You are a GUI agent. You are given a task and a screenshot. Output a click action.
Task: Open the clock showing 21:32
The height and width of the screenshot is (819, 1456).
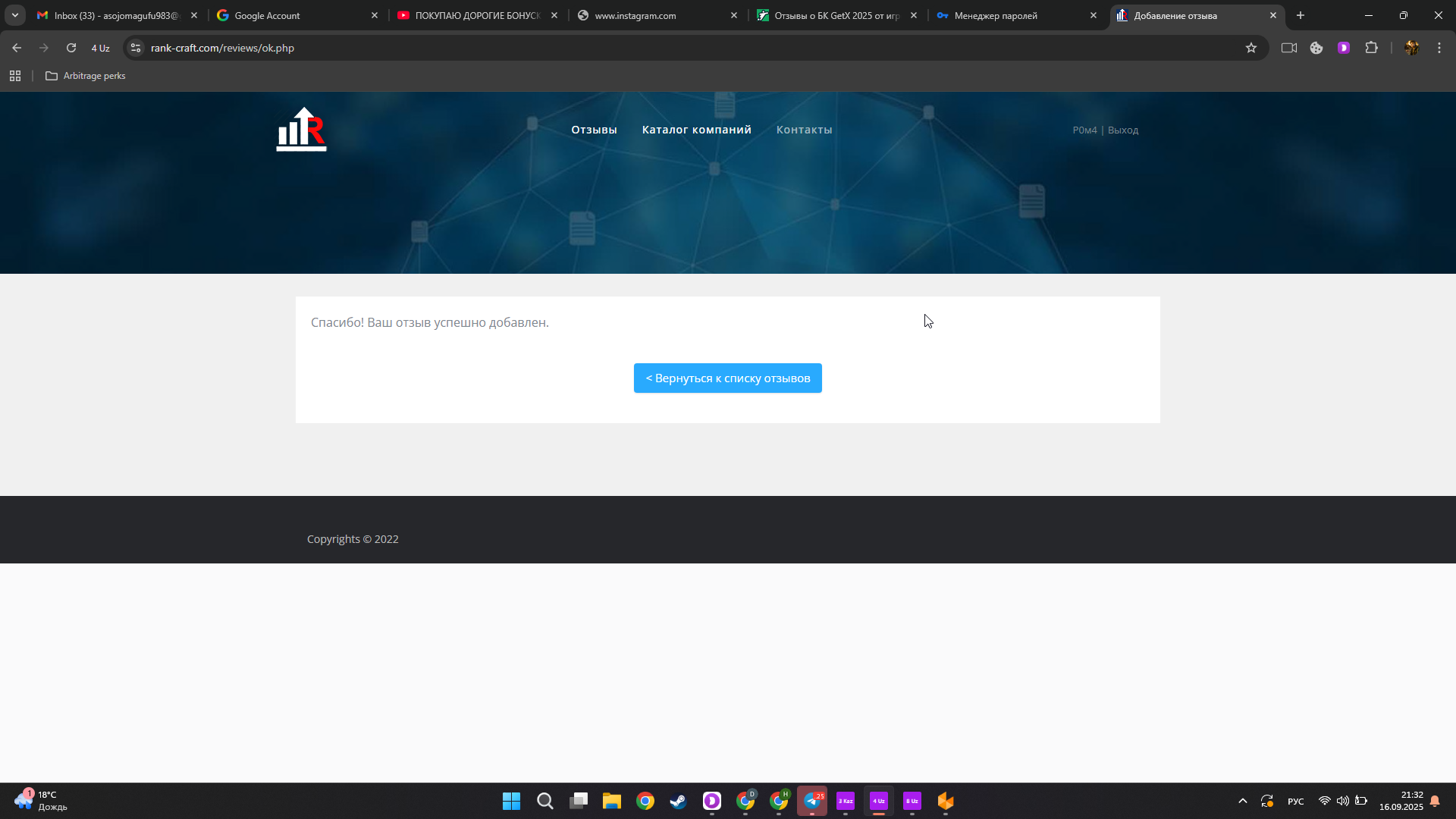tap(1401, 801)
